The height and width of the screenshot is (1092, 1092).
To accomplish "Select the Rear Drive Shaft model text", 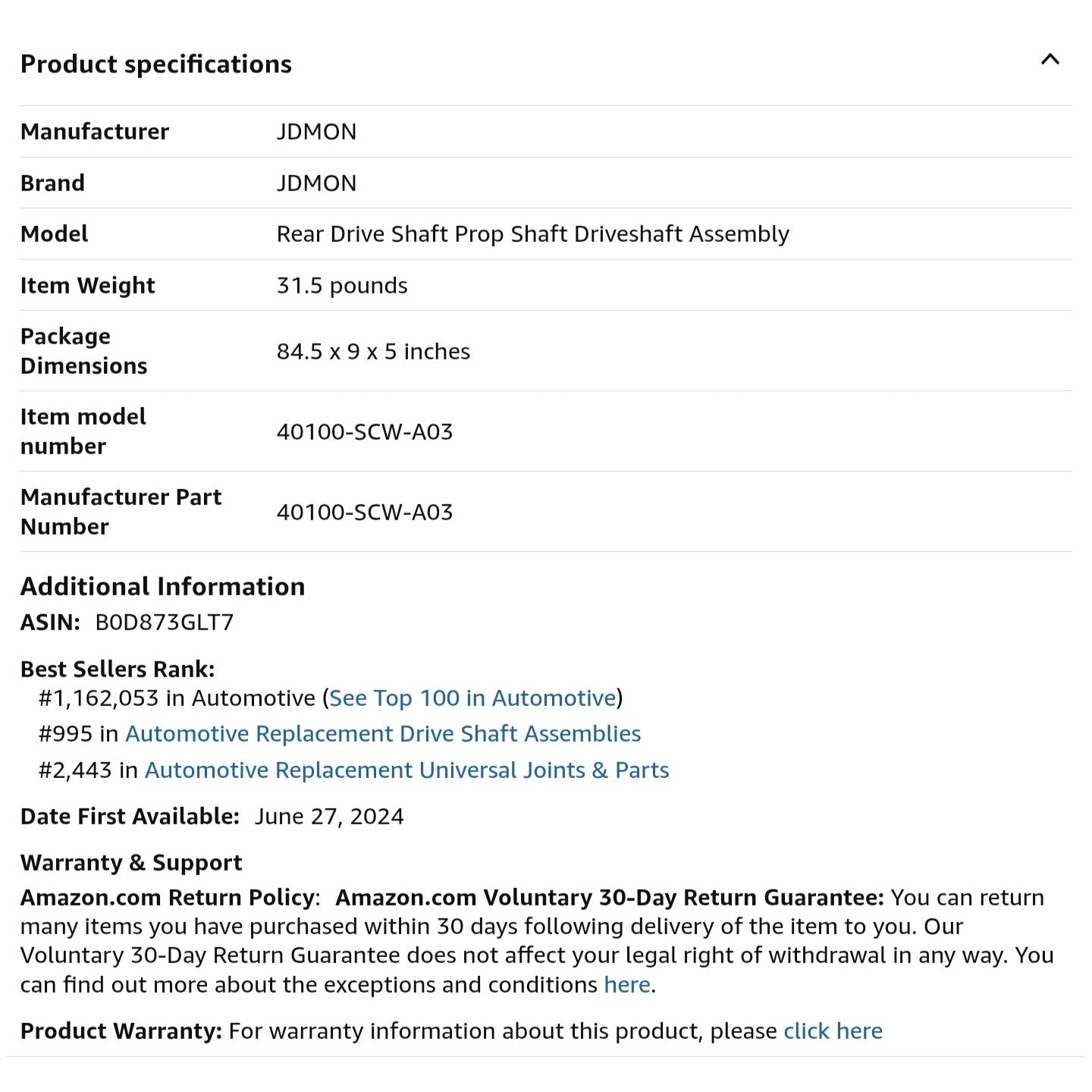I will coord(532,234).
